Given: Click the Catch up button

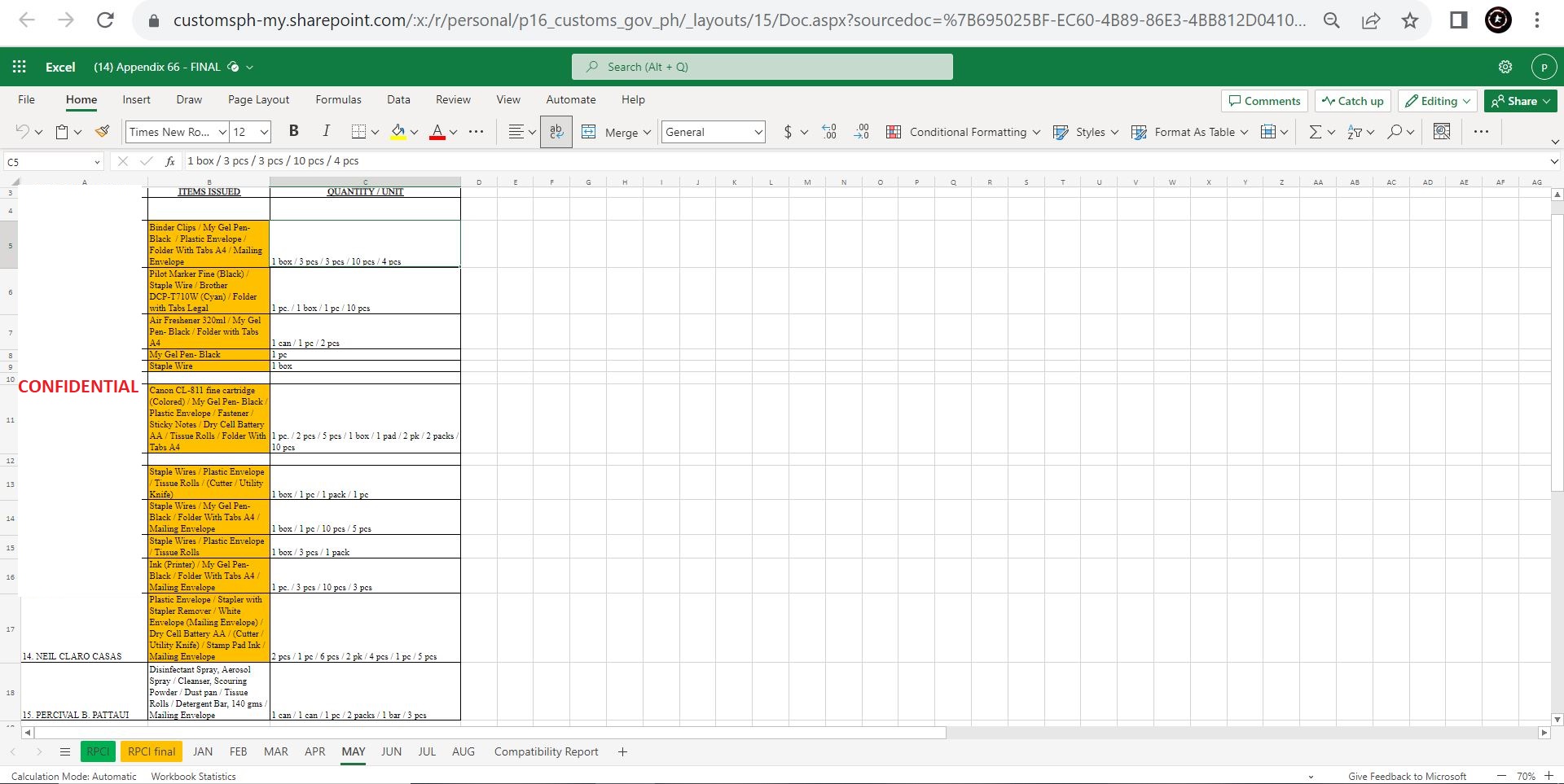Looking at the screenshot, I should [x=1352, y=101].
